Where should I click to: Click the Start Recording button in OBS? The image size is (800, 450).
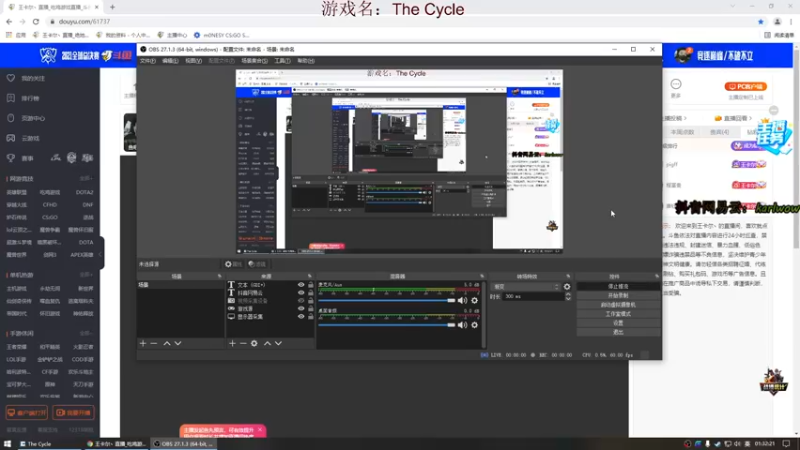pos(618,295)
